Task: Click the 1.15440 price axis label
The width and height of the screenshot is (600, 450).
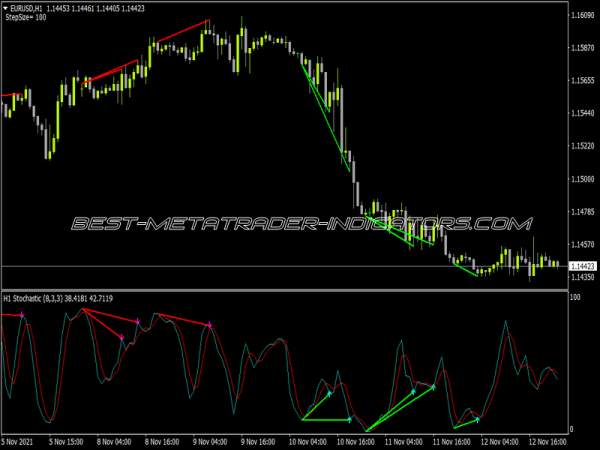Action: click(583, 113)
